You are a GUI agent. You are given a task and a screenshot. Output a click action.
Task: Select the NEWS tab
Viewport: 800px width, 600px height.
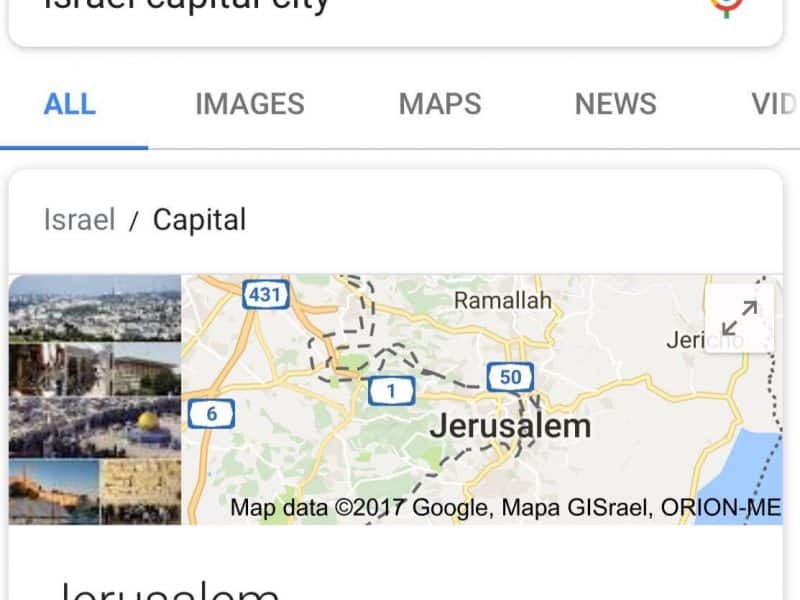pyautogui.click(x=615, y=104)
